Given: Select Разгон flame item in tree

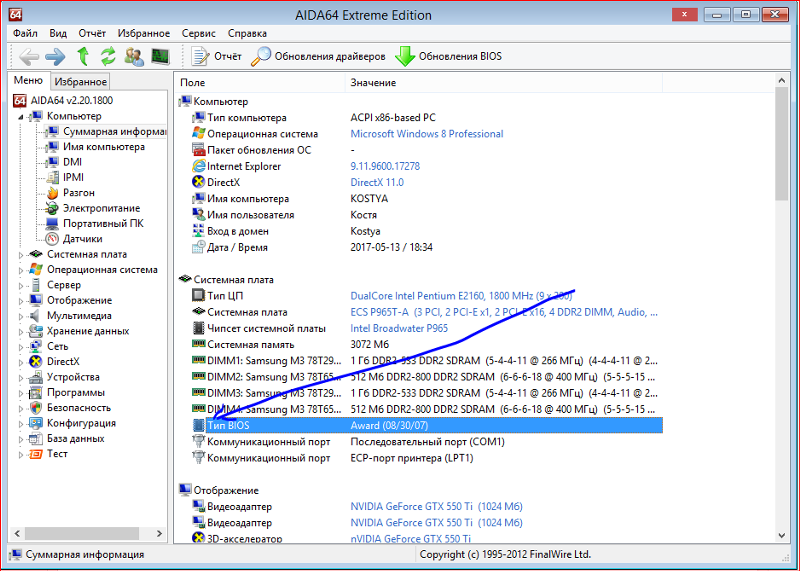Looking at the screenshot, I should (78, 192).
